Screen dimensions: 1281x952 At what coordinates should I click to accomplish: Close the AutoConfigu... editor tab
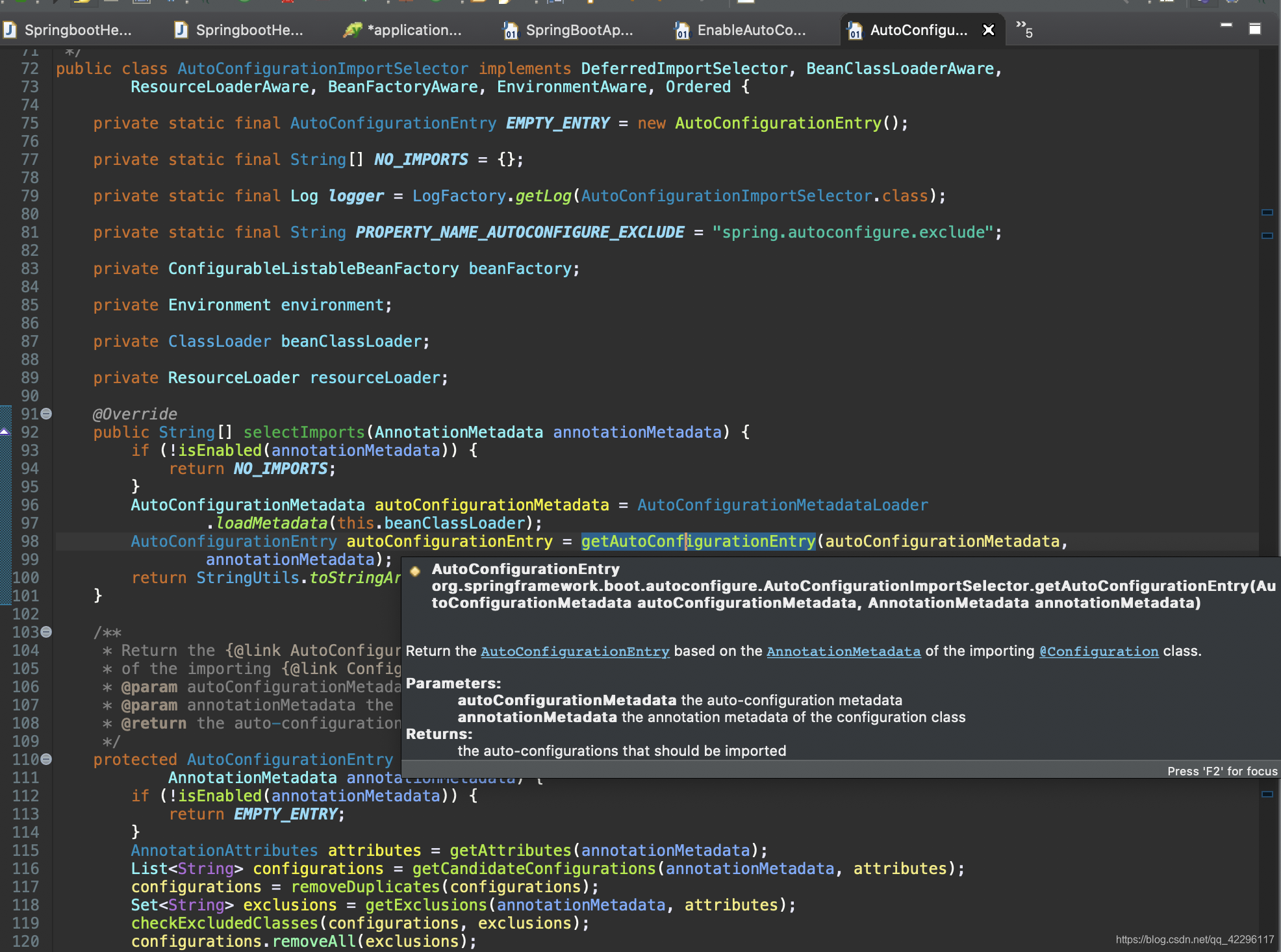click(x=989, y=30)
